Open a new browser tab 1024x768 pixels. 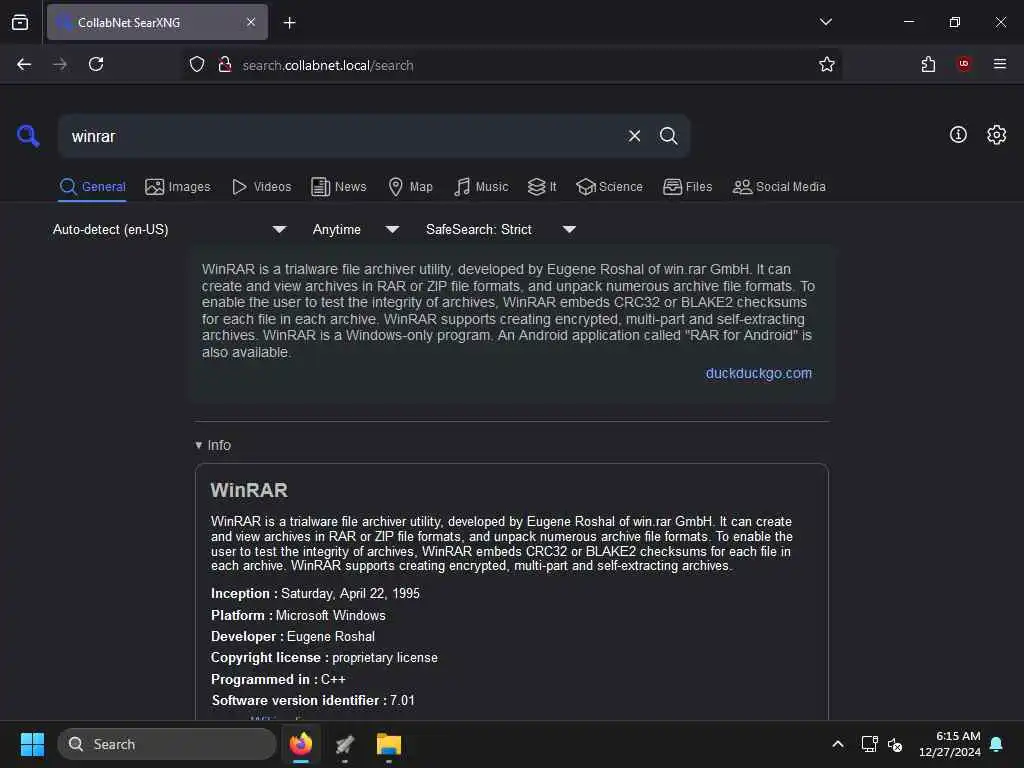(x=289, y=23)
